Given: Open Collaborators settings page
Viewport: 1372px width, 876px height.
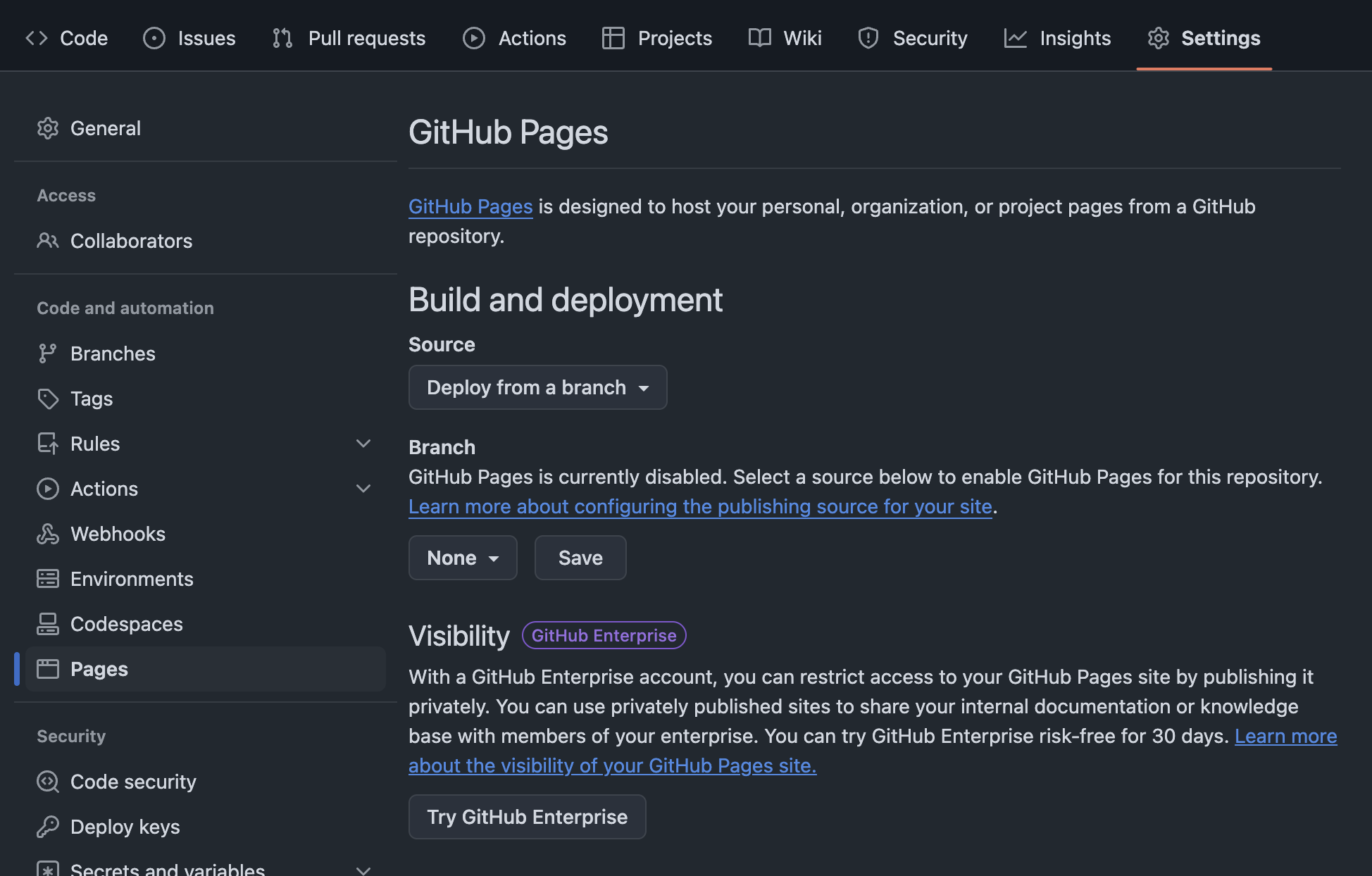Looking at the screenshot, I should (205, 241).
